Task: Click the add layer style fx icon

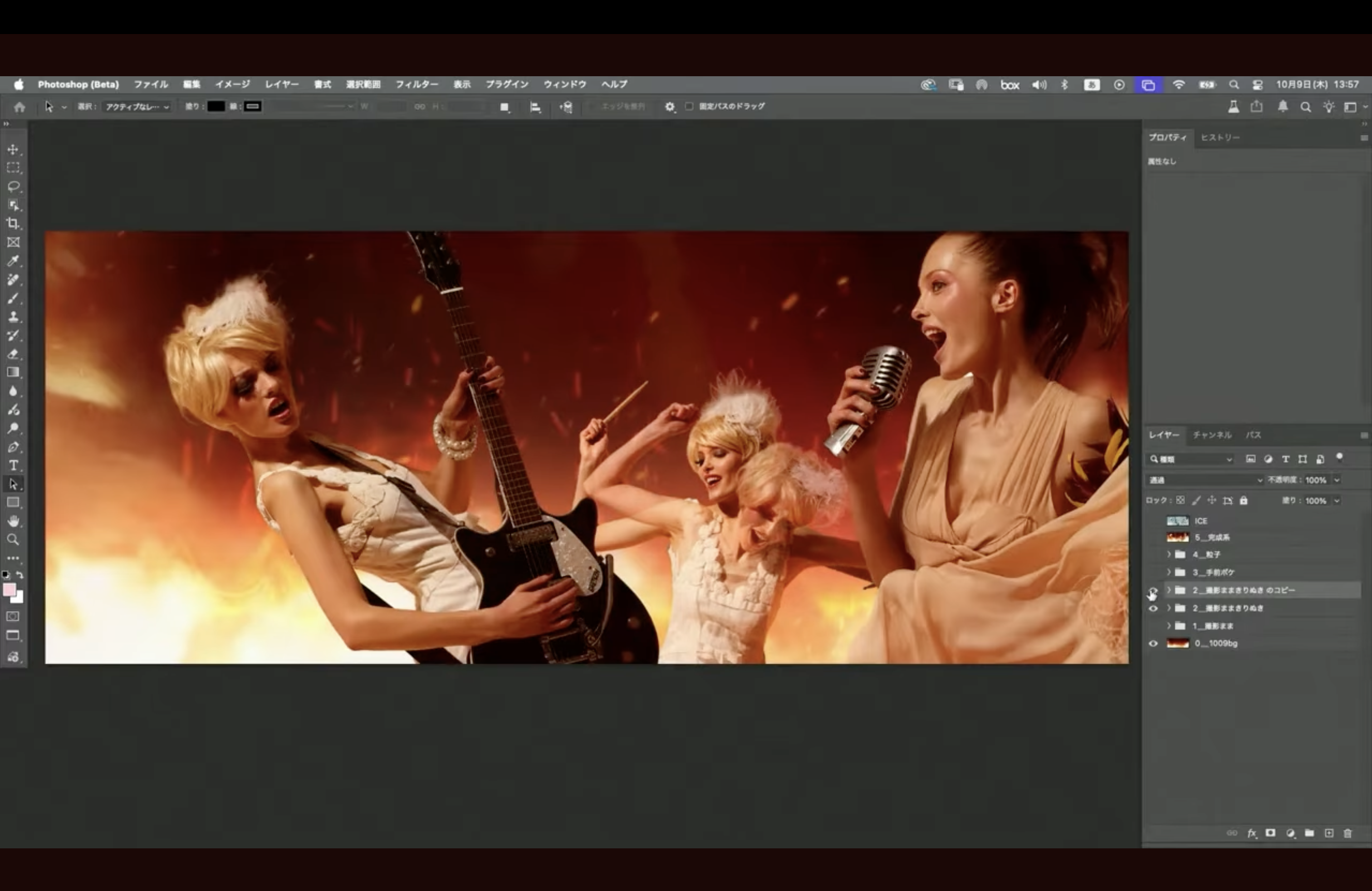Action: coord(1251,833)
